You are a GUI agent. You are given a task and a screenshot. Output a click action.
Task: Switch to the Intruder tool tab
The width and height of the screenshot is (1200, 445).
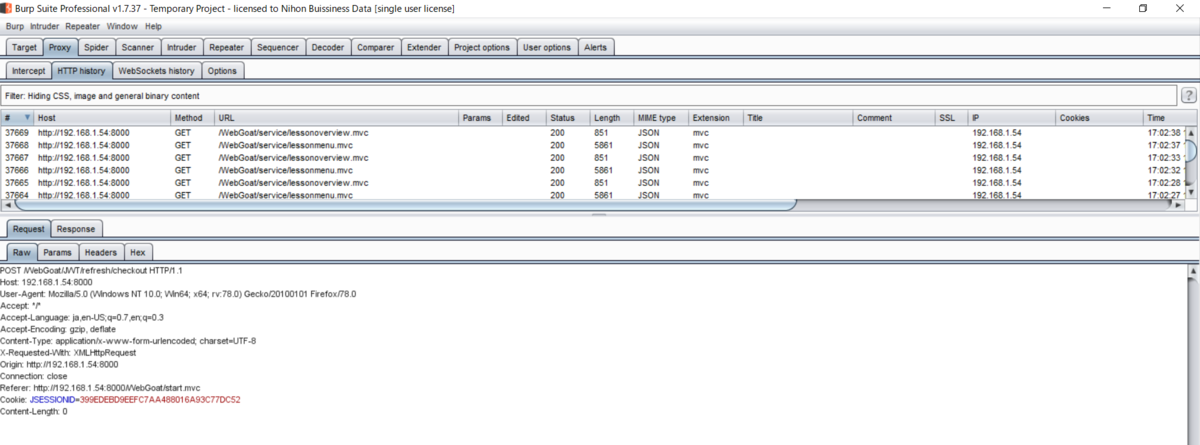(x=182, y=47)
